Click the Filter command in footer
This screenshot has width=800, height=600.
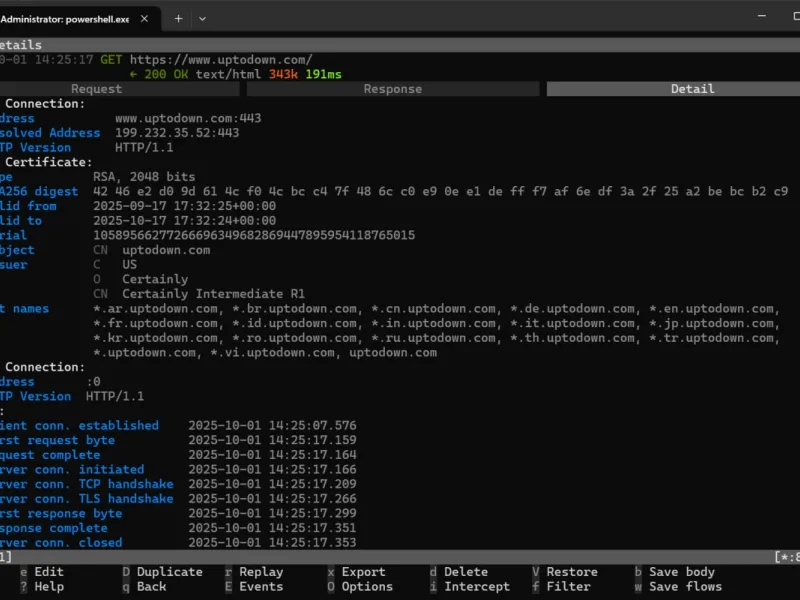[x=568, y=587]
